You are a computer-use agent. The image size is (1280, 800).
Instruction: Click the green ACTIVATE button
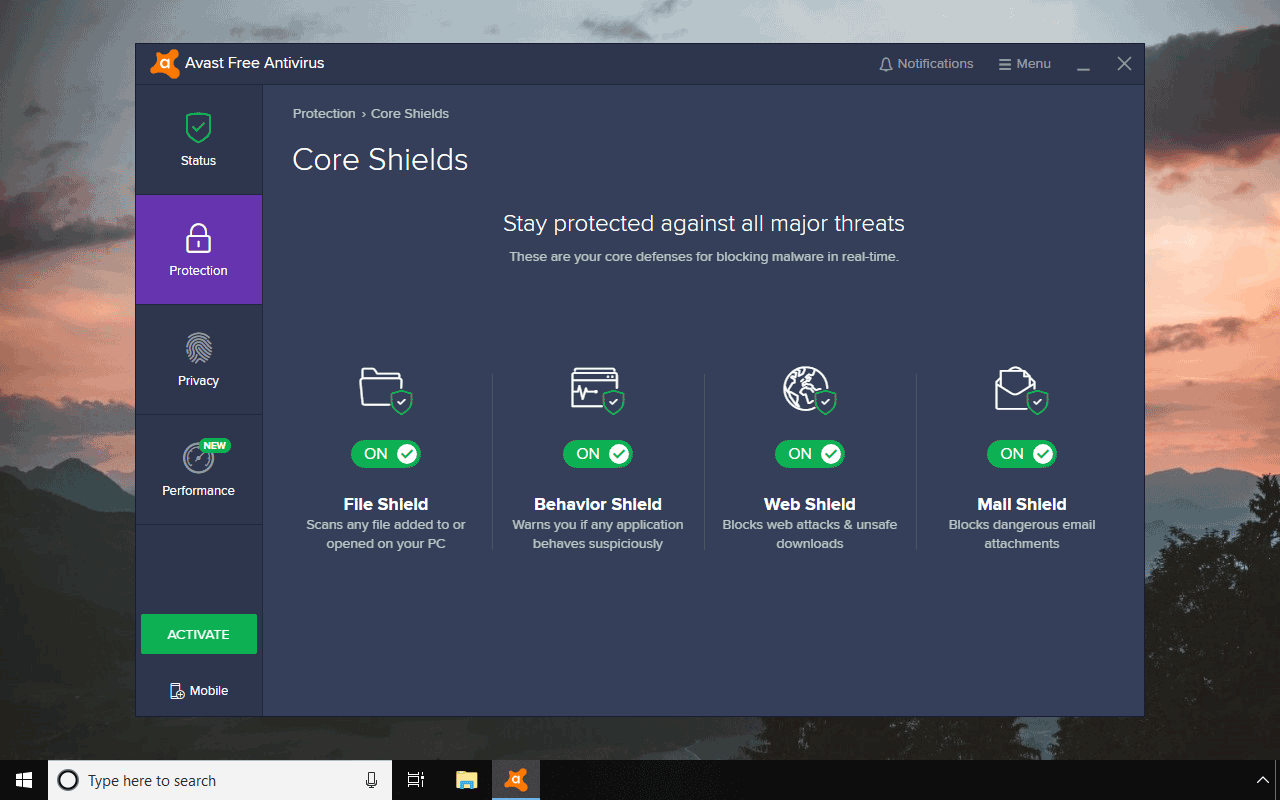point(199,634)
